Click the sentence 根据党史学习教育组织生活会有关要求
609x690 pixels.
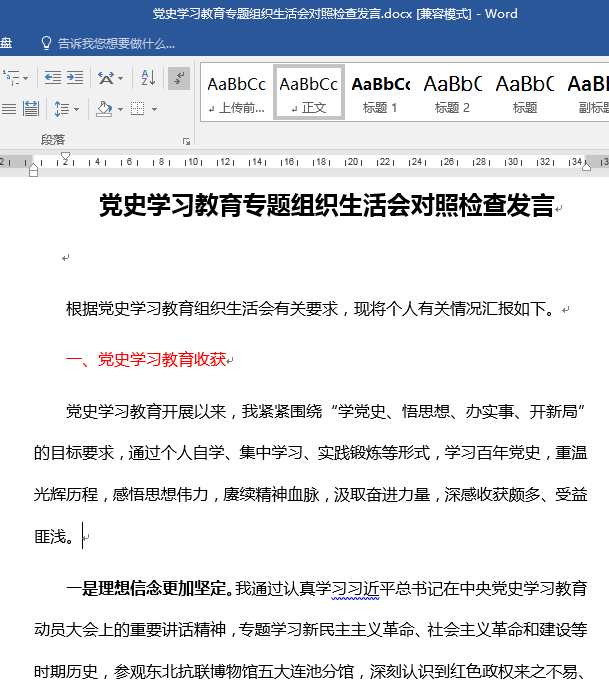tap(202, 309)
